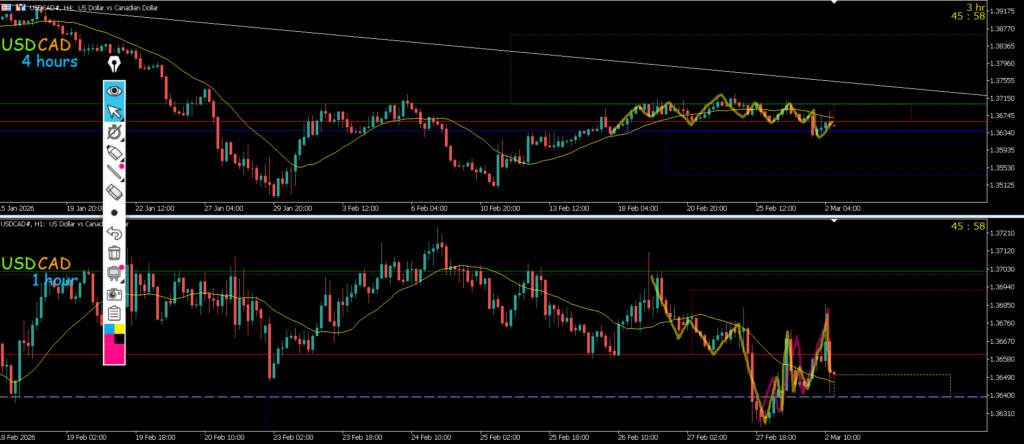Toggle the eye visibility tool
The height and width of the screenshot is (444, 1024).
click(x=114, y=91)
